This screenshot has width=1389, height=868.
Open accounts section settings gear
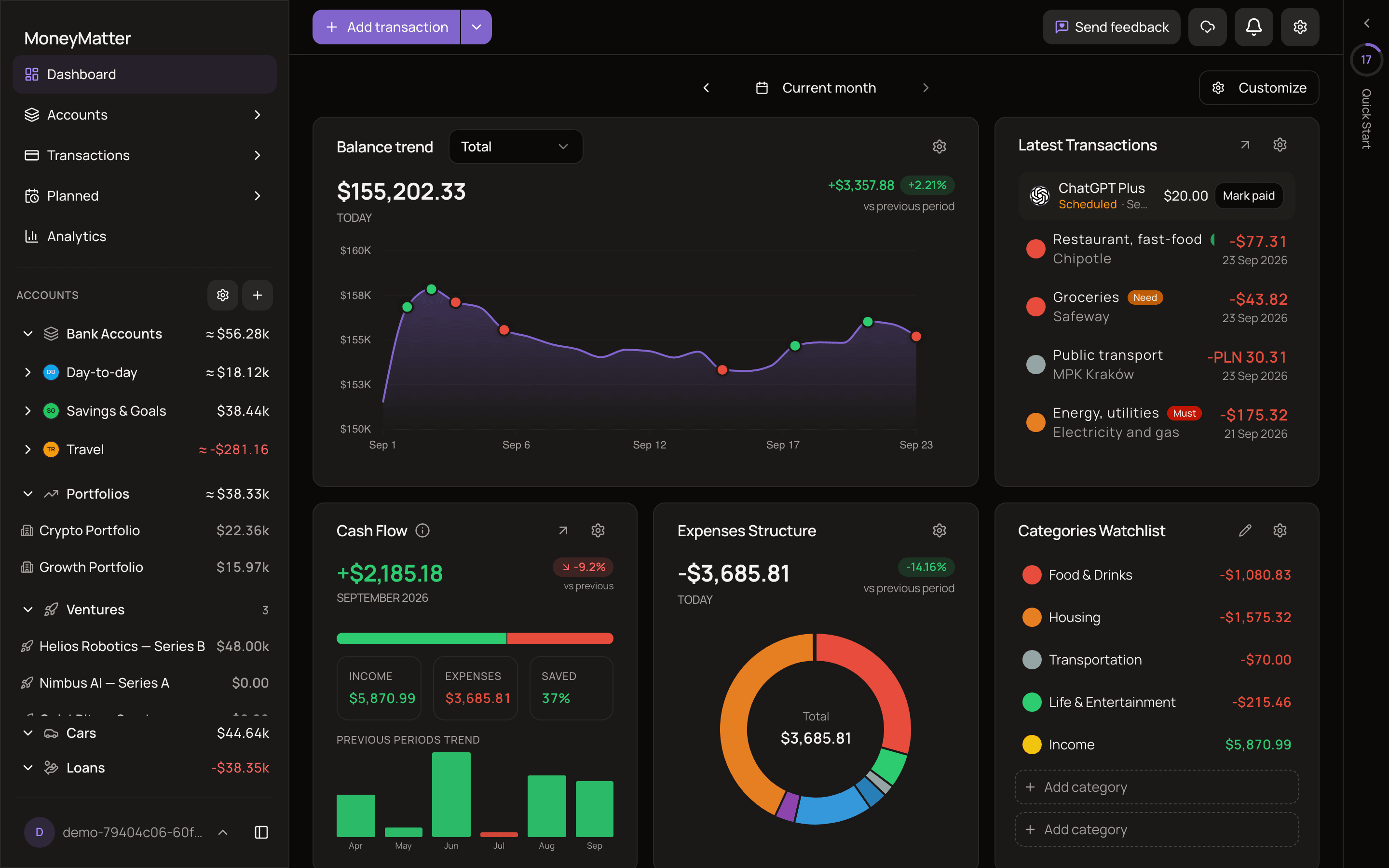[x=223, y=295]
